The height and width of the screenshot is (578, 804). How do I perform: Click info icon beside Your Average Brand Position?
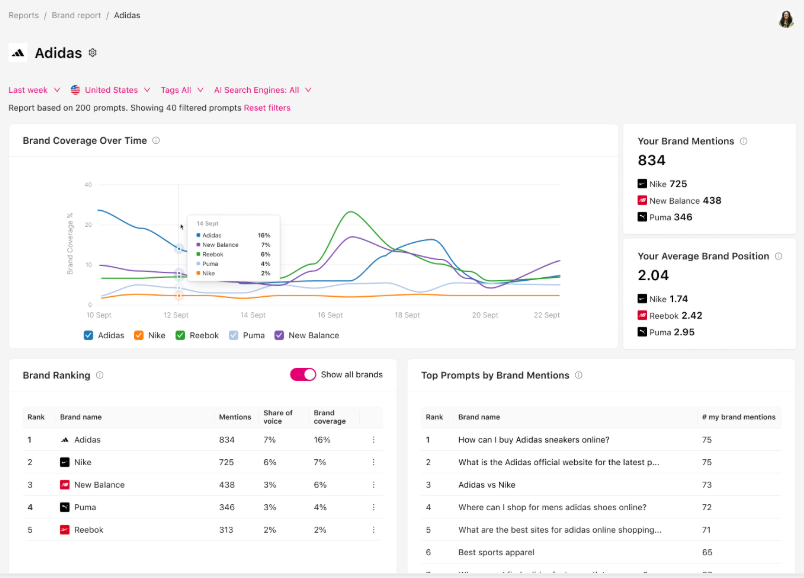click(x=779, y=256)
